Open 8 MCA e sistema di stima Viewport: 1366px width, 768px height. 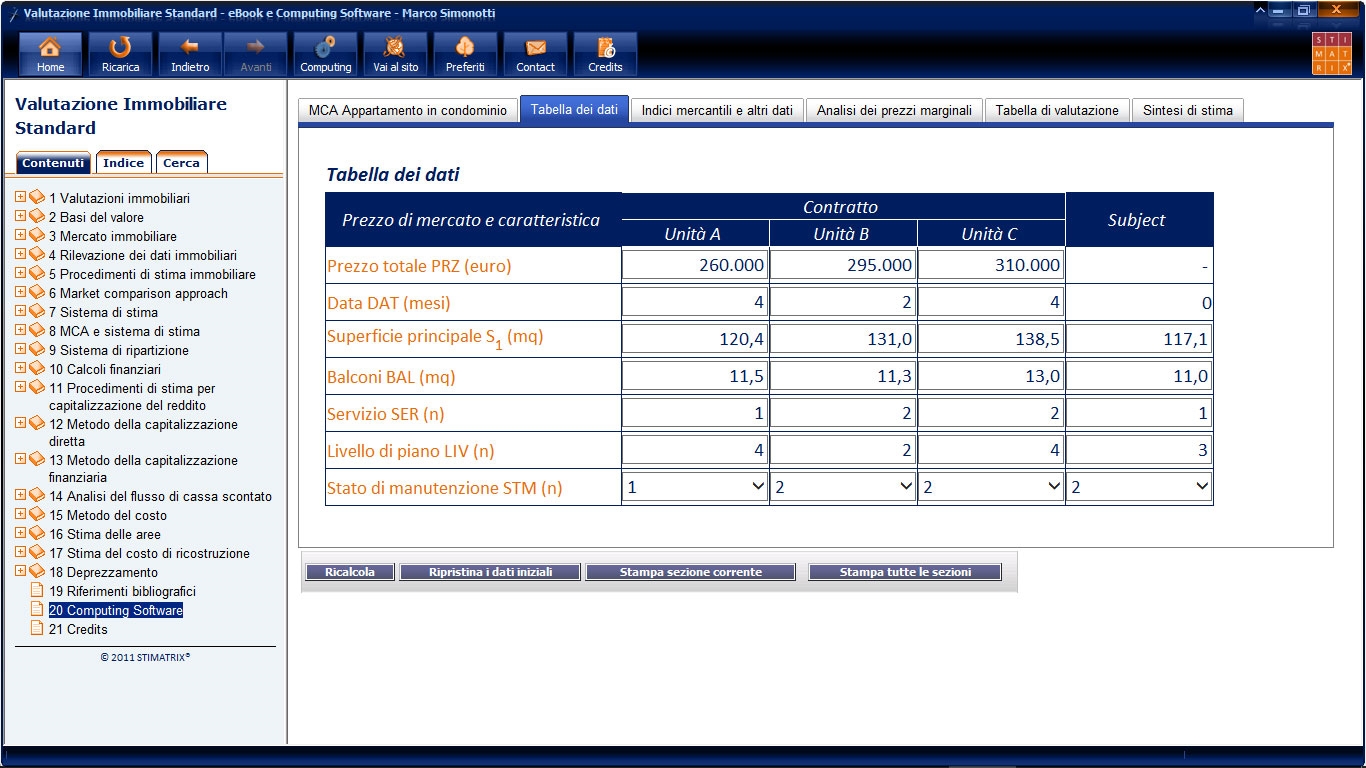click(x=124, y=331)
